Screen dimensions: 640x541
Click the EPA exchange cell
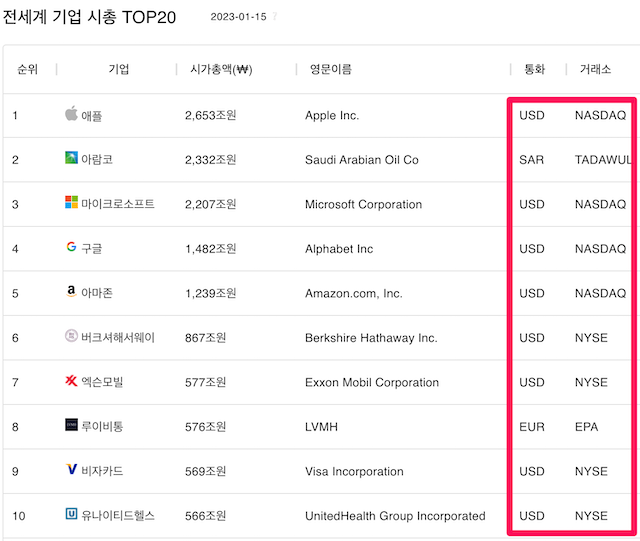(586, 426)
